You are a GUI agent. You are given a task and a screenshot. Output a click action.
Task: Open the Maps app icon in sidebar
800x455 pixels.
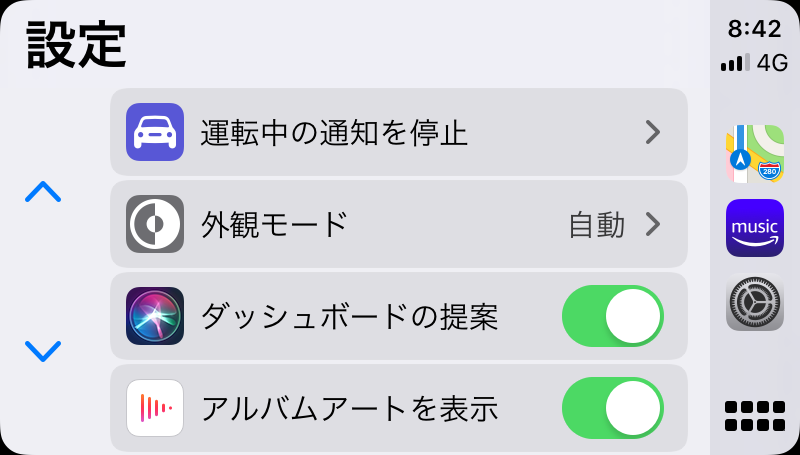[x=755, y=154]
